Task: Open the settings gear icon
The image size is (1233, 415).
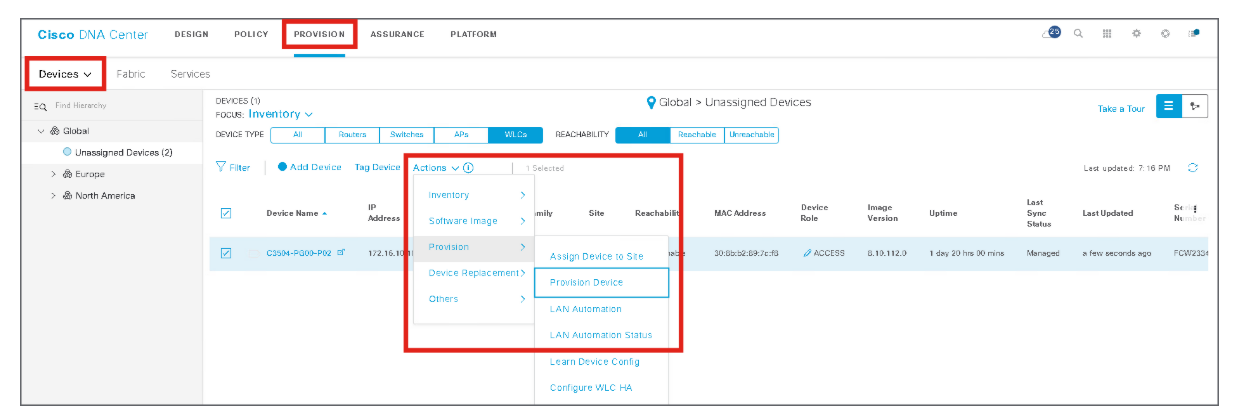Action: click(x=1136, y=34)
